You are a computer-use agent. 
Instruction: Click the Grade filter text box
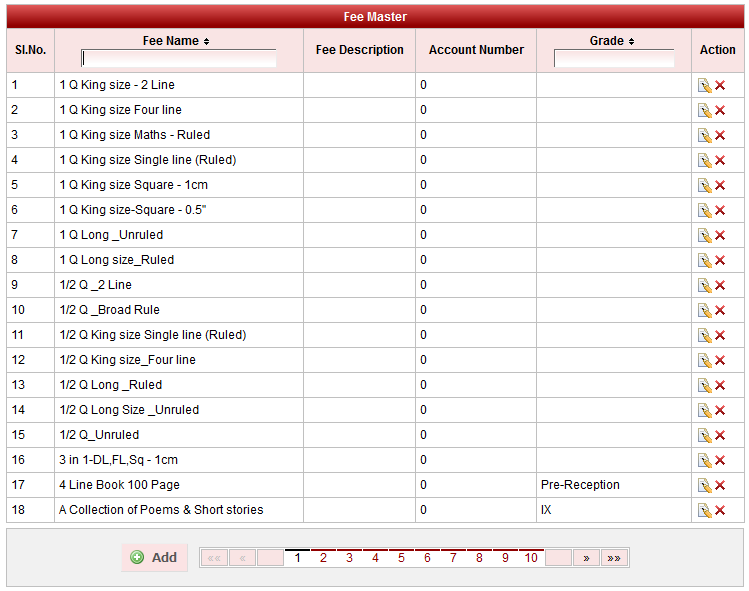pos(613,59)
